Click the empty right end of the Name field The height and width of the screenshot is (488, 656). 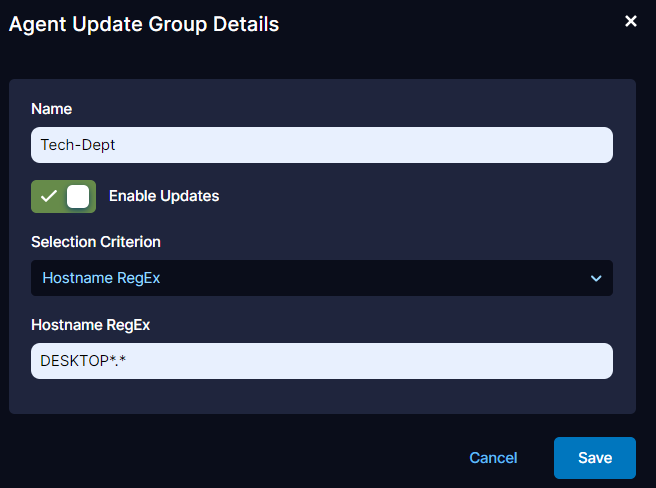tap(560, 145)
